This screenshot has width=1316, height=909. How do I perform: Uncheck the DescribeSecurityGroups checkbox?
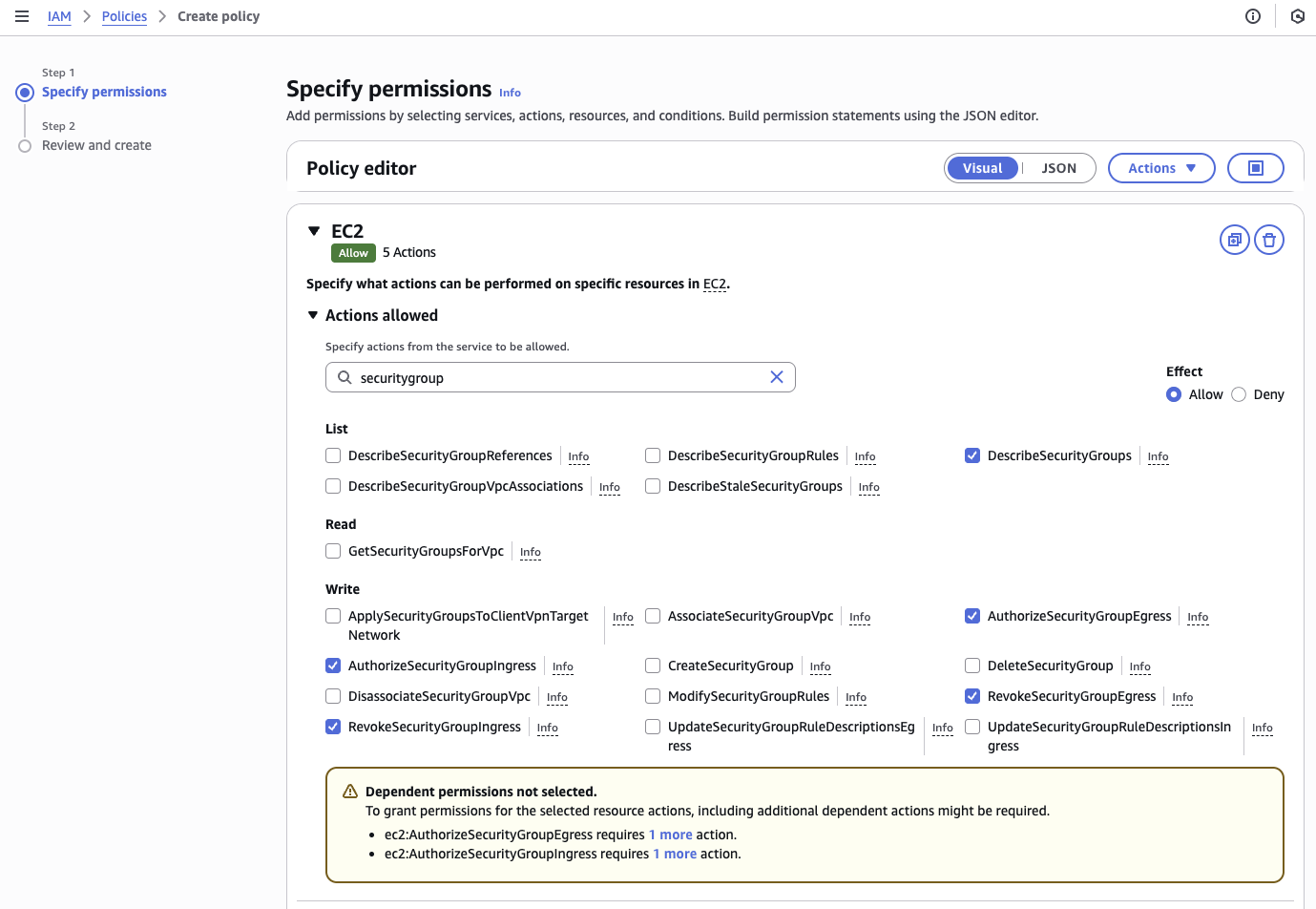pos(972,455)
